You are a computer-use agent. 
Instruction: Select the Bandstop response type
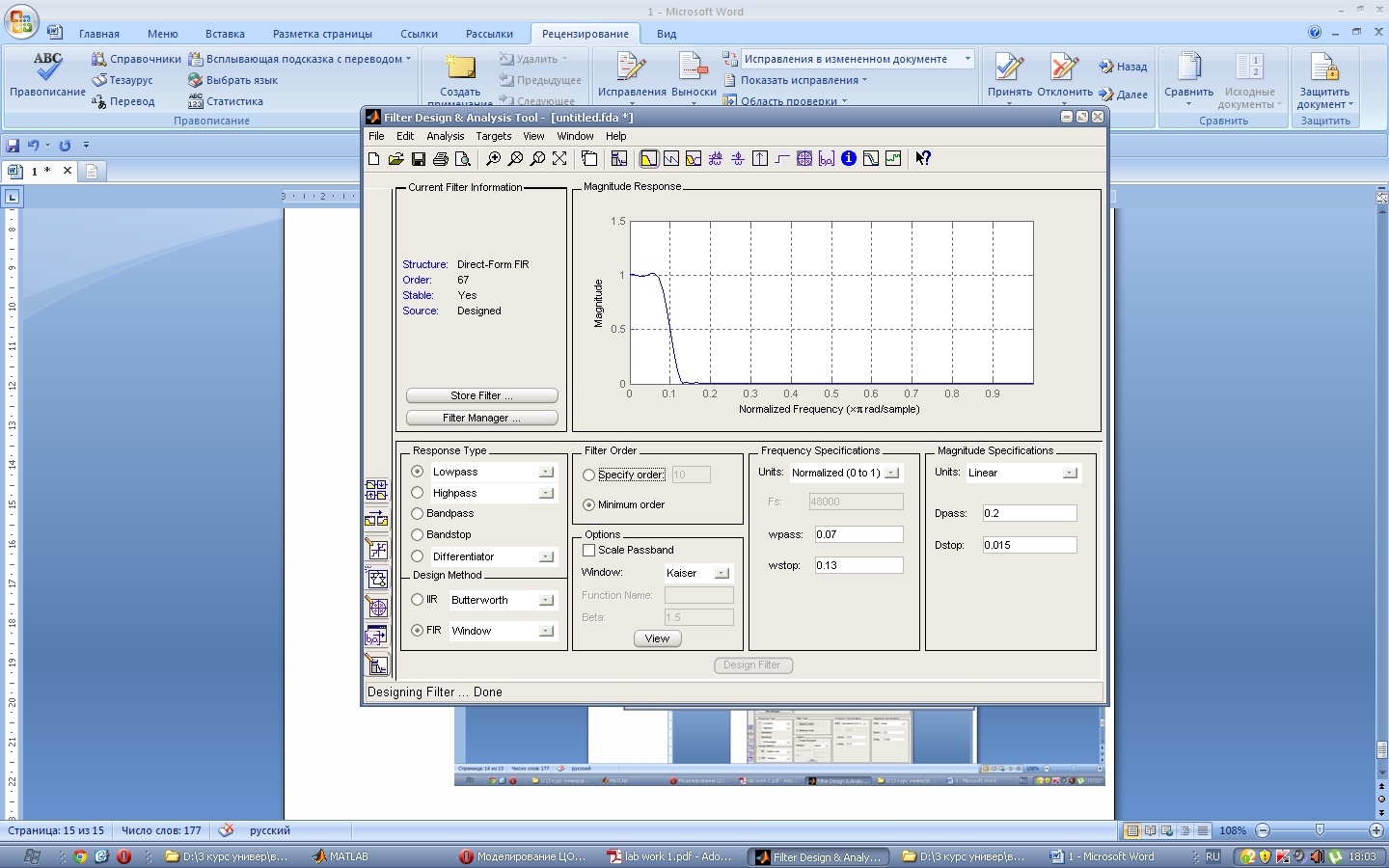coord(418,534)
